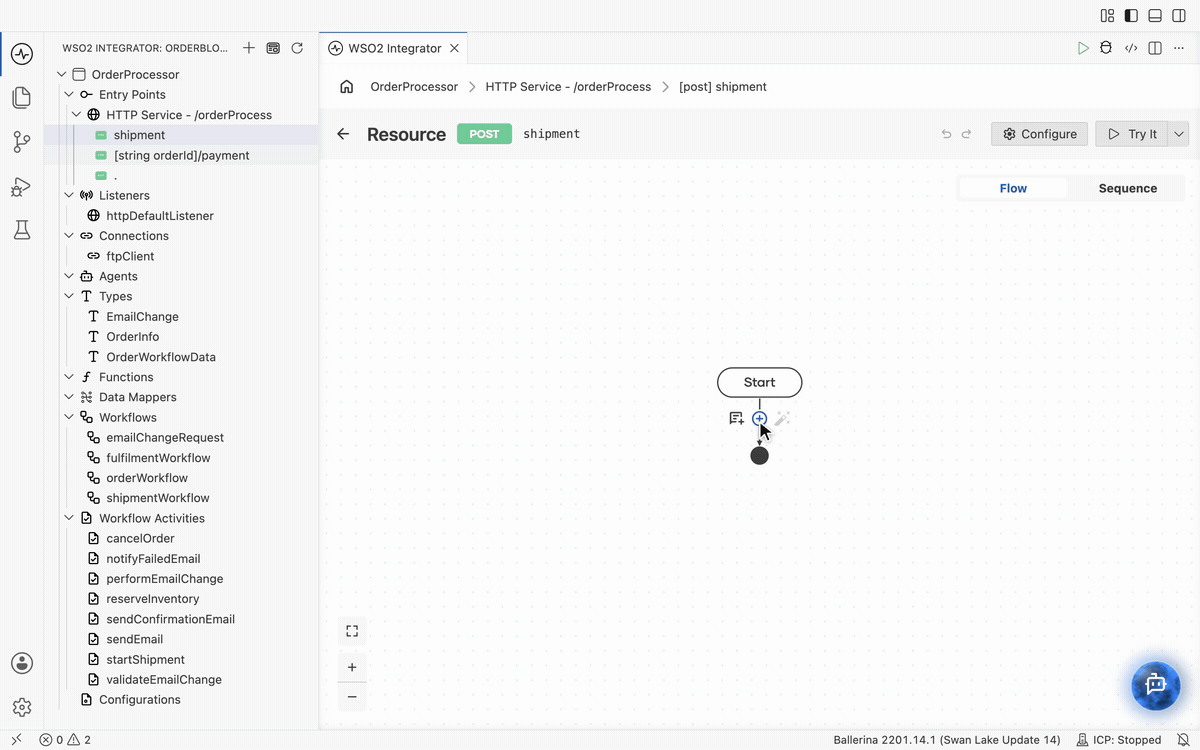Open the Run and Debug icon
The height and width of the screenshot is (750, 1200).
(22, 186)
